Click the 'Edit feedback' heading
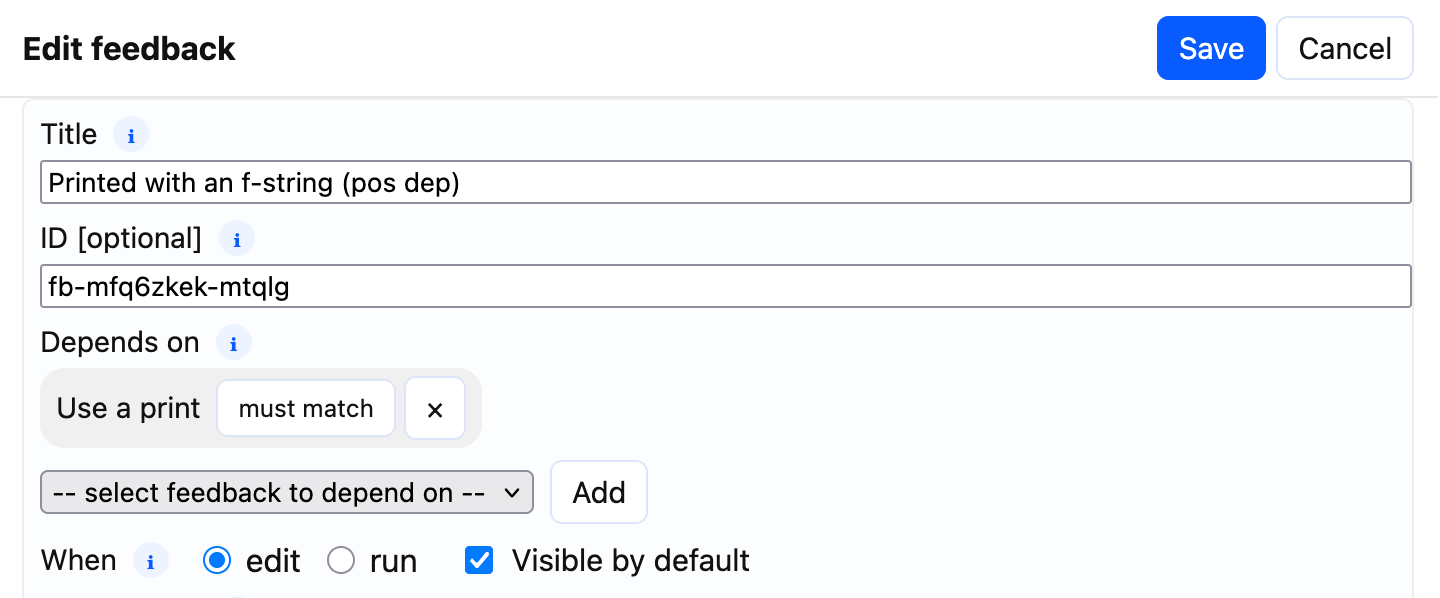1440x598 pixels. click(129, 49)
